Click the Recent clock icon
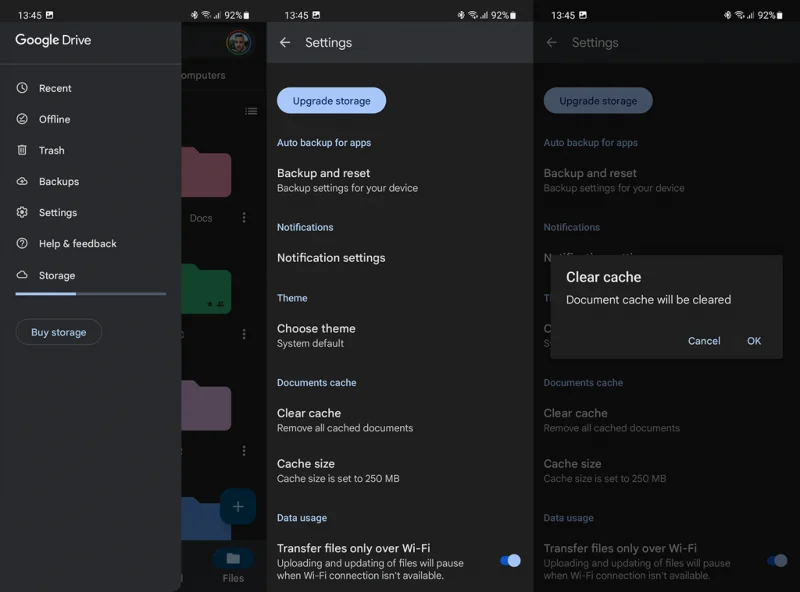The width and height of the screenshot is (800, 592). coord(22,88)
